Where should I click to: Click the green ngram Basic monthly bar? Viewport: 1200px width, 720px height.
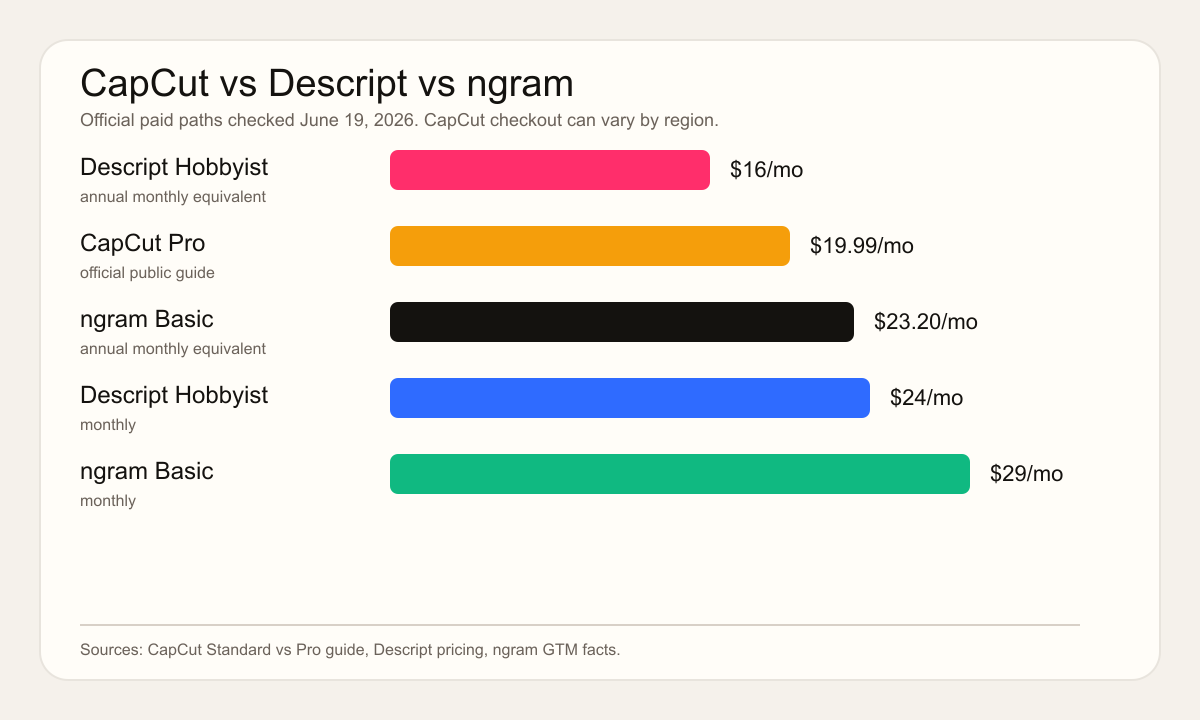tap(680, 474)
